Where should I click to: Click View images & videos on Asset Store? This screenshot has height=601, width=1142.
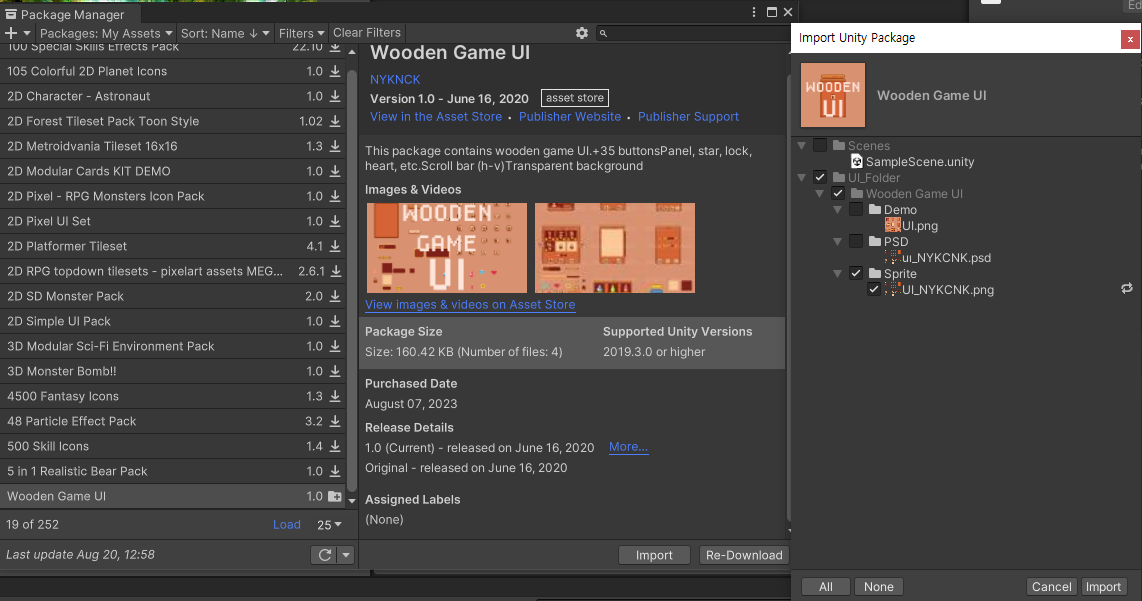[470, 305]
